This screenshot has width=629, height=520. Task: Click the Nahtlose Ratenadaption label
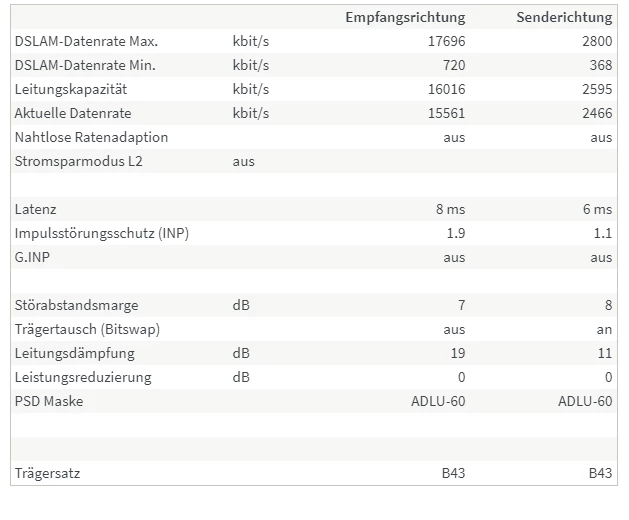tap(91, 138)
